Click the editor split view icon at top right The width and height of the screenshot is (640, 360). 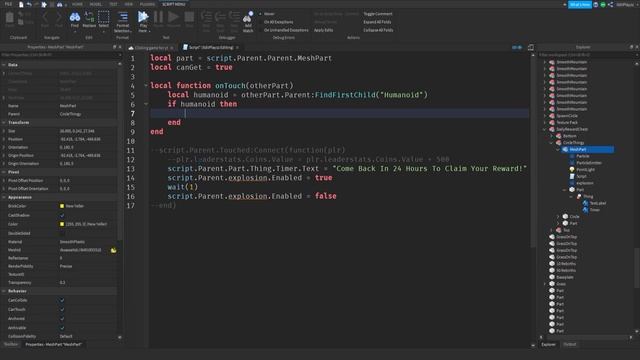pyautogui.click(x=531, y=47)
